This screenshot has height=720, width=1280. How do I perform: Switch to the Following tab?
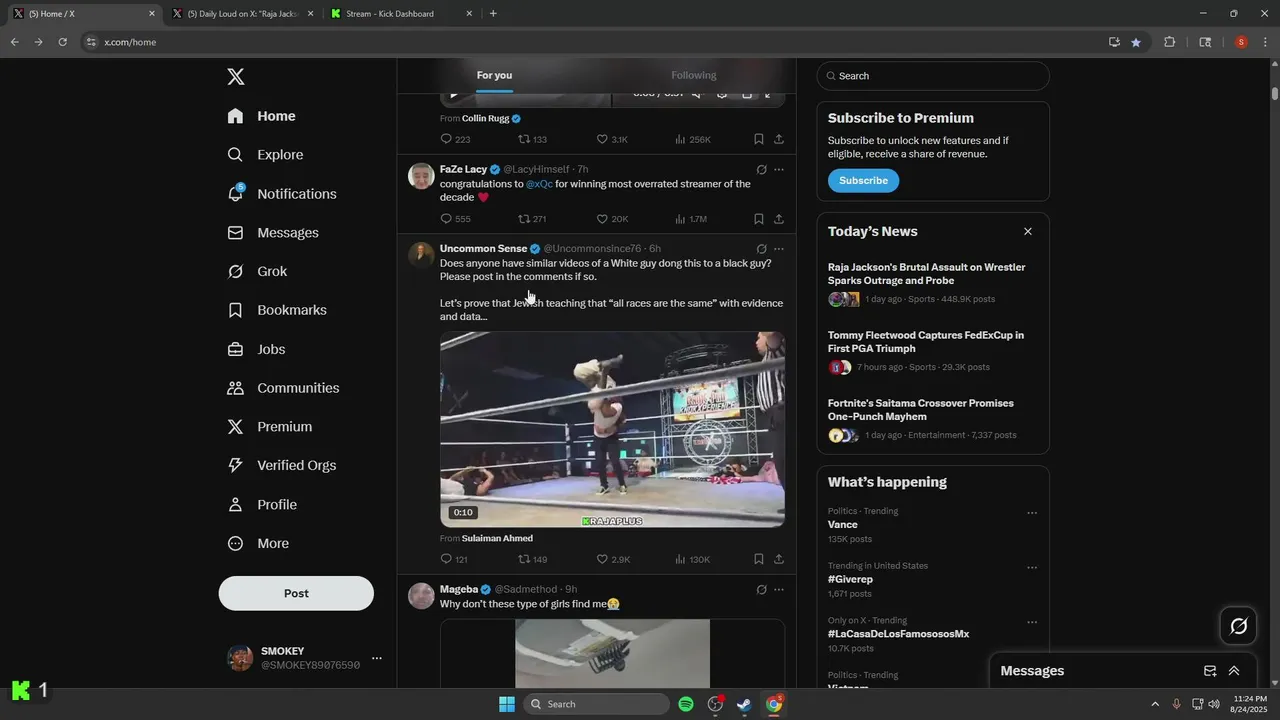point(694,76)
